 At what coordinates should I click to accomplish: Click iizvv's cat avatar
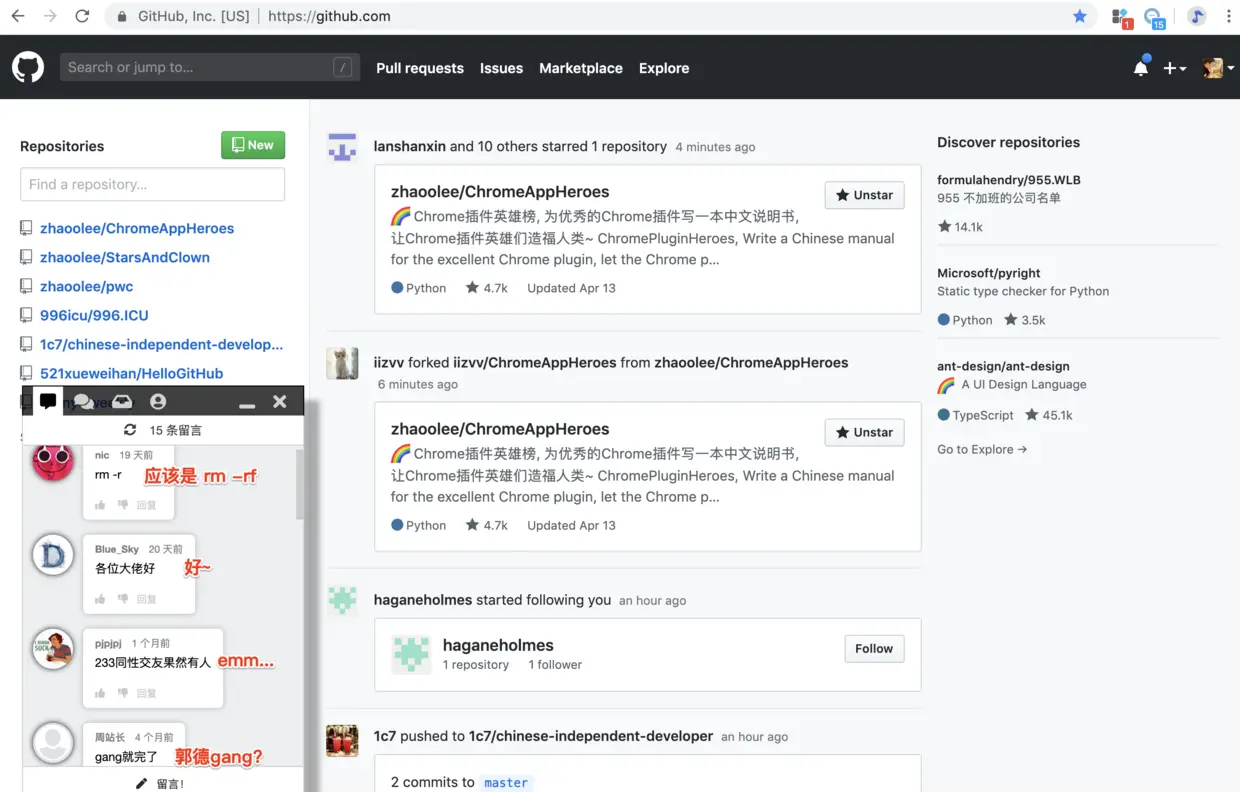click(x=342, y=363)
